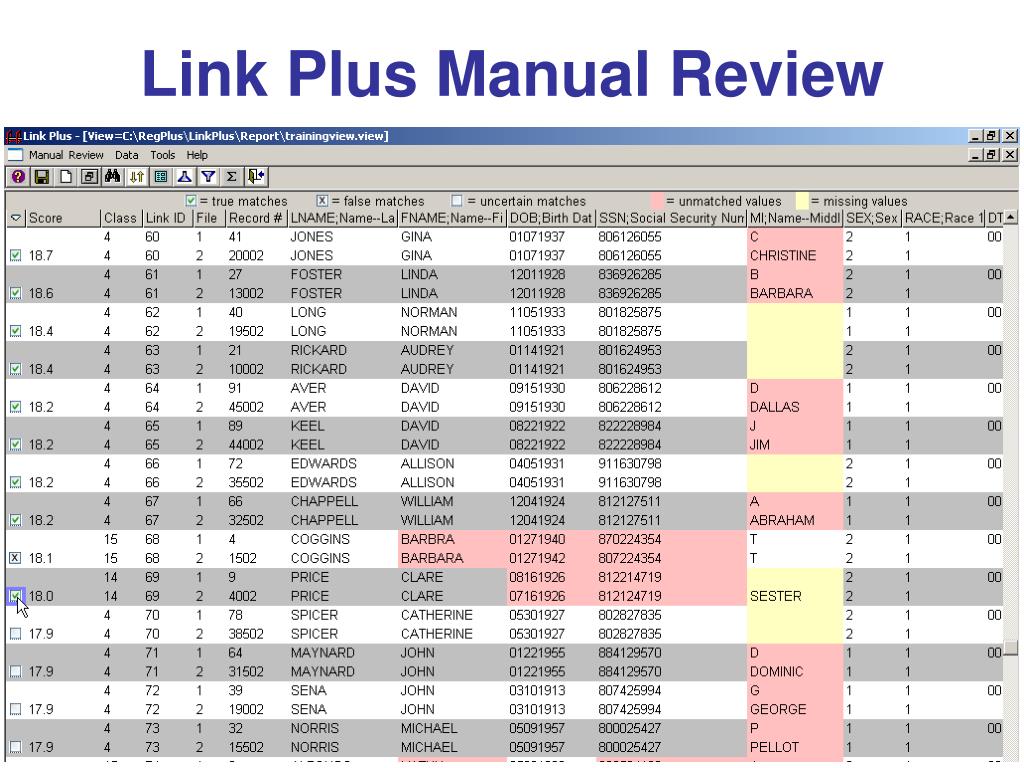Select the DOMINIC middle name cell

pyautogui.click(x=795, y=672)
